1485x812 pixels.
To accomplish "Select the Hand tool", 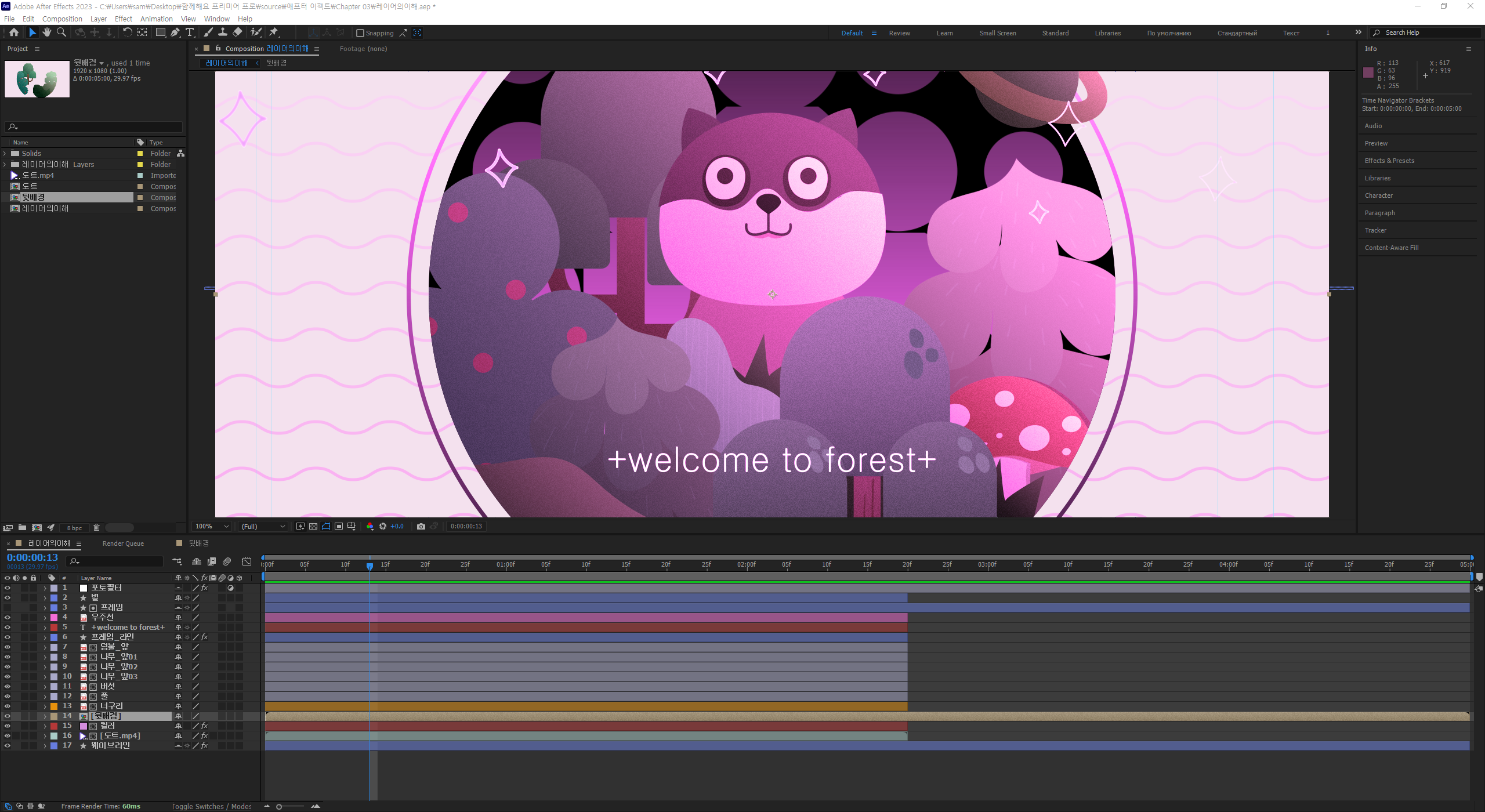I will tap(47, 32).
